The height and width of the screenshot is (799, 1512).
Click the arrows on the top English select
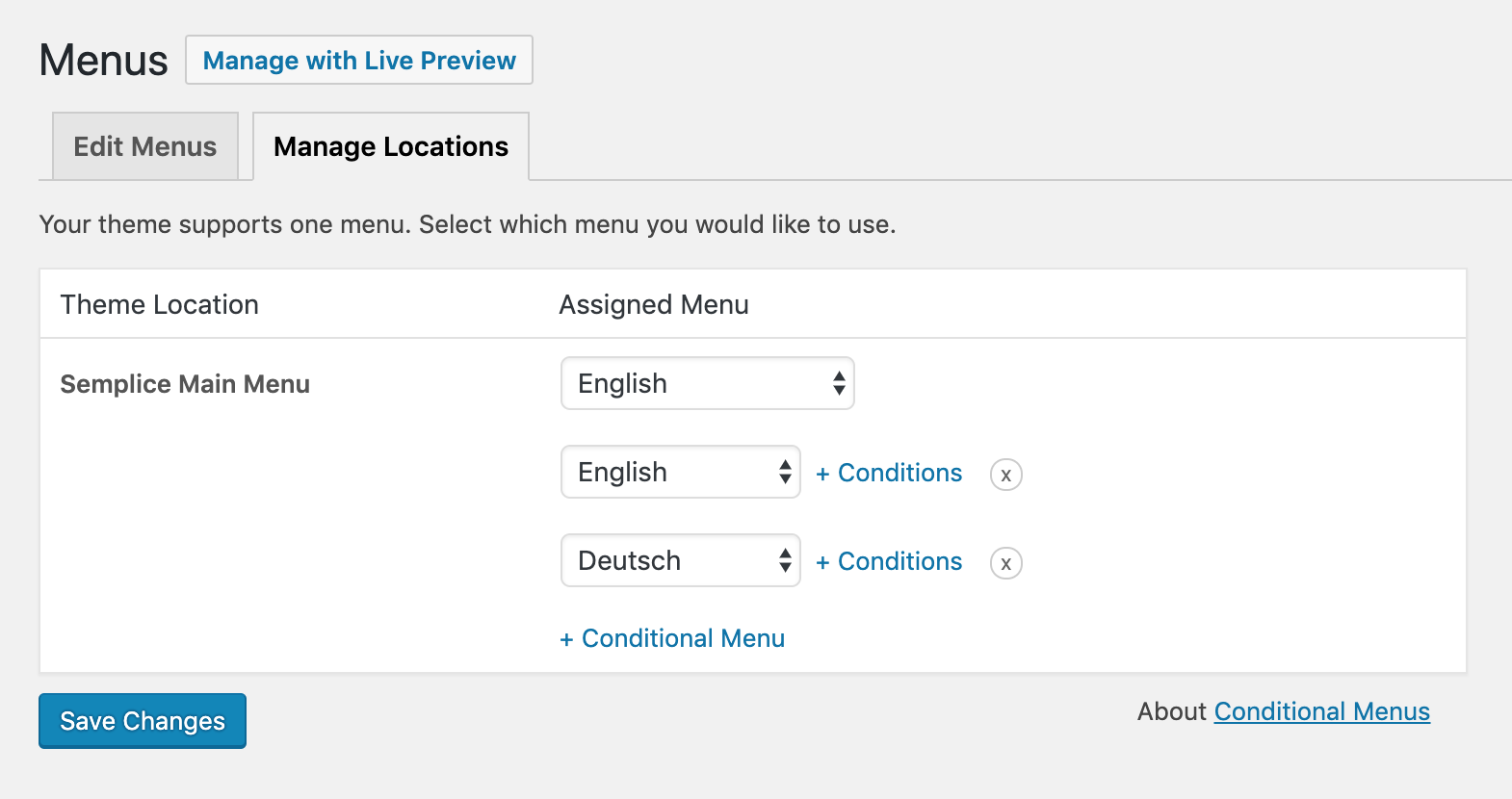(x=839, y=384)
